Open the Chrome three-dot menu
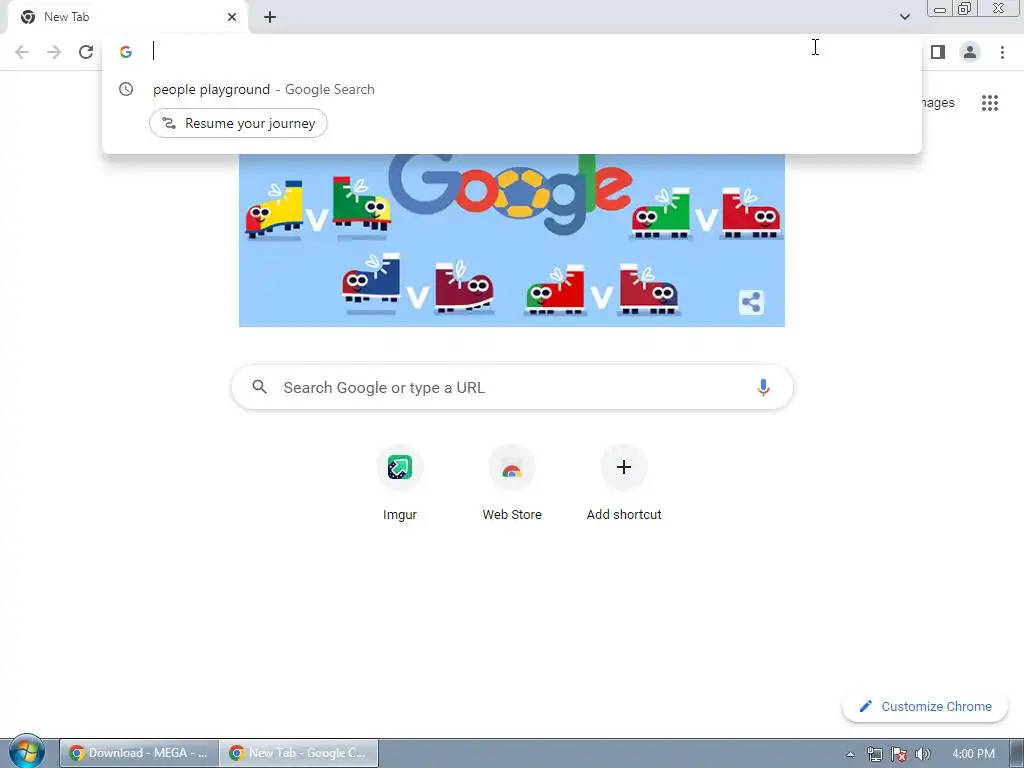This screenshot has height=768, width=1024. [x=1002, y=52]
